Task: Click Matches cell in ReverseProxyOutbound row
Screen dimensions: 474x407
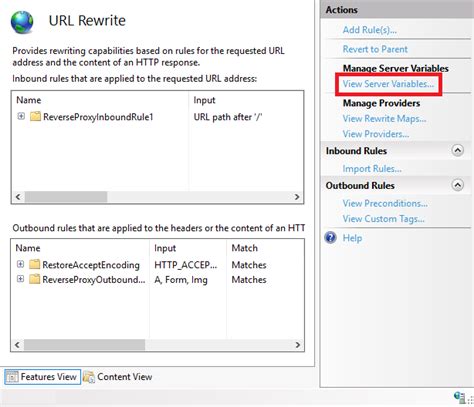Action: point(249,280)
